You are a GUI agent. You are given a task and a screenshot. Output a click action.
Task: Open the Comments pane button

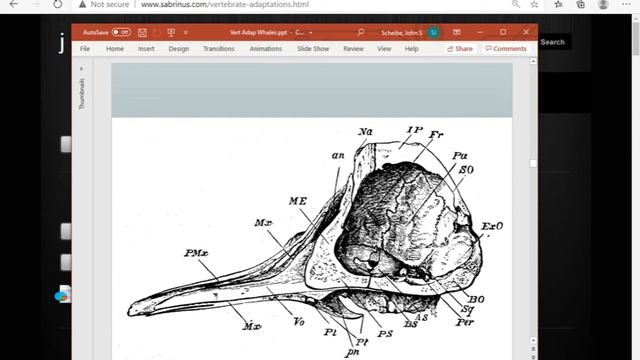point(506,49)
